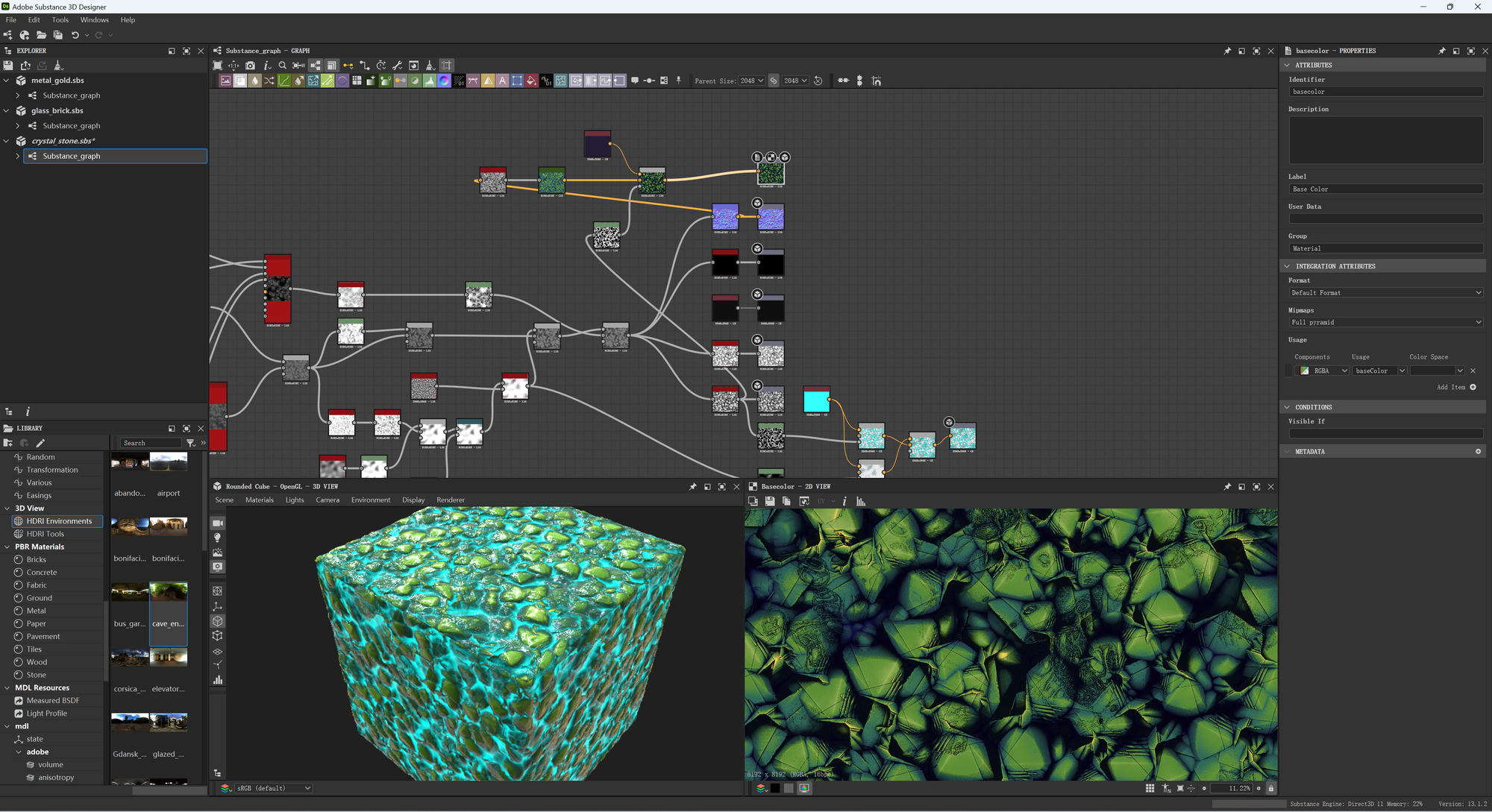This screenshot has width=1492, height=812.
Task: Toggle the pin icon on the Properties panel
Action: (1442, 51)
